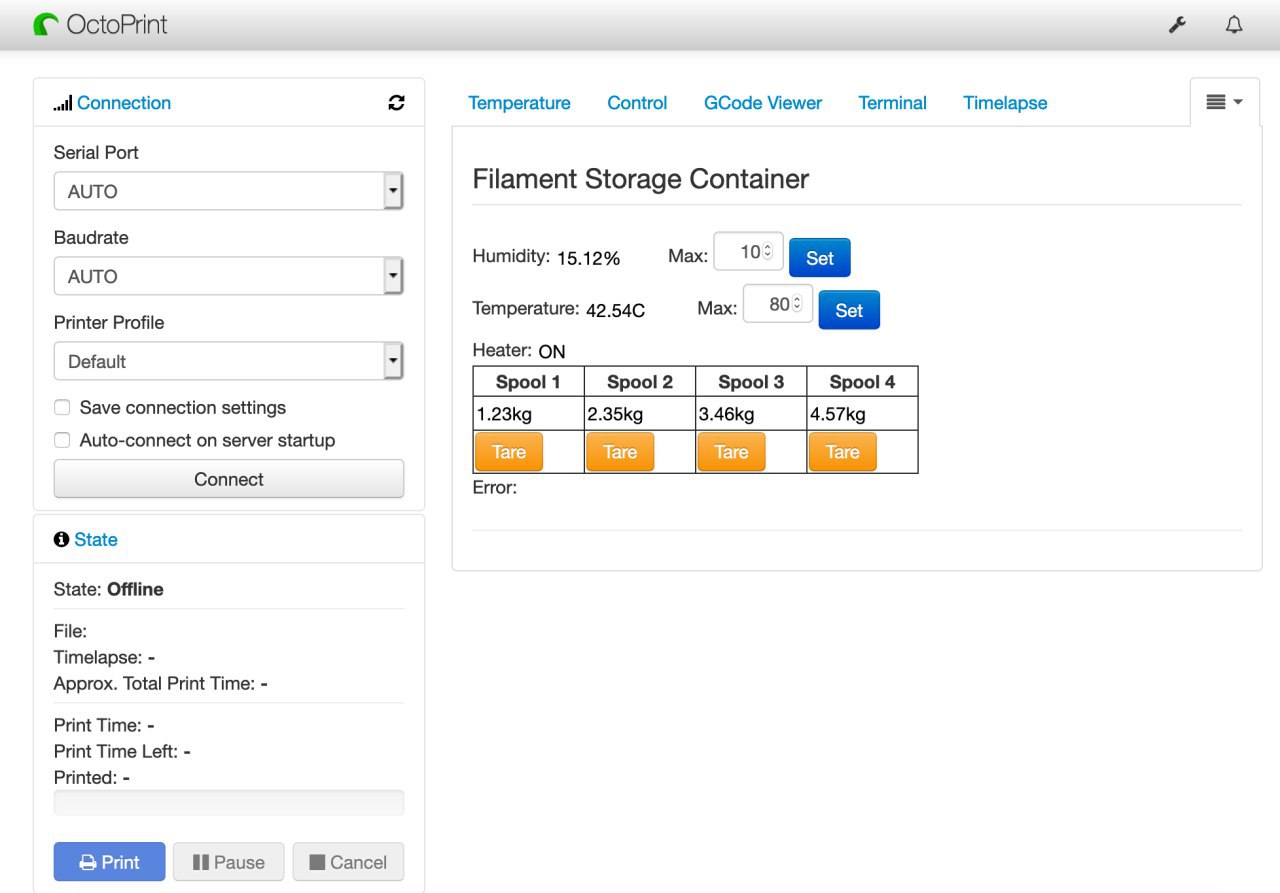The height and width of the screenshot is (893, 1280).
Task: Tare the Spool 3 scale
Action: click(731, 452)
